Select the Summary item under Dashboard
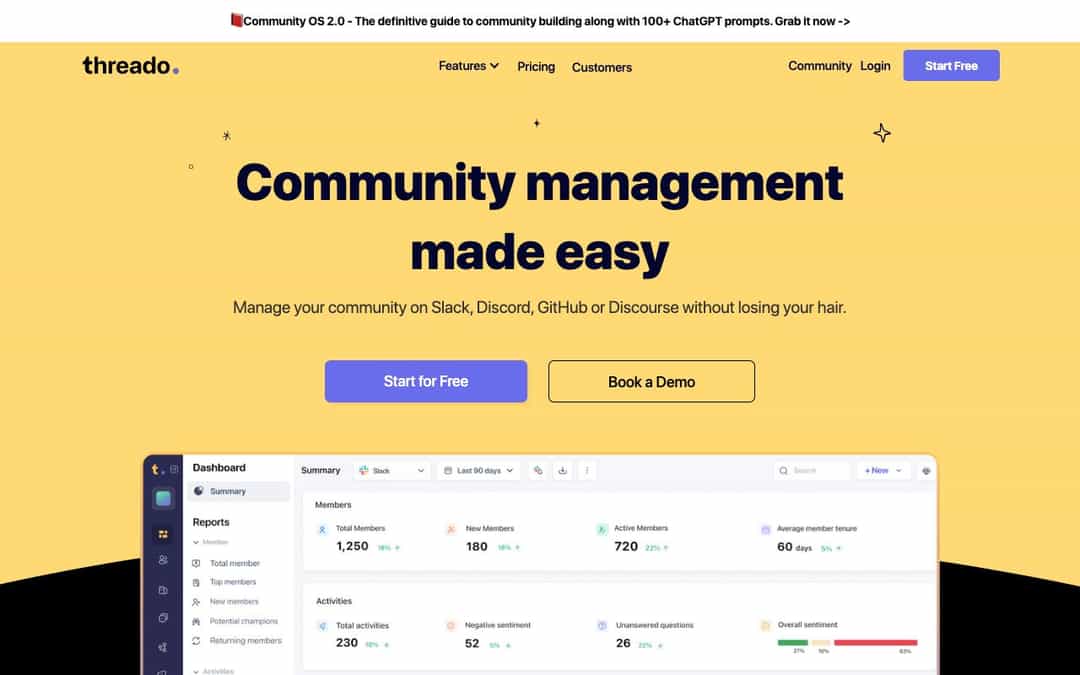1080x675 pixels. [238, 491]
